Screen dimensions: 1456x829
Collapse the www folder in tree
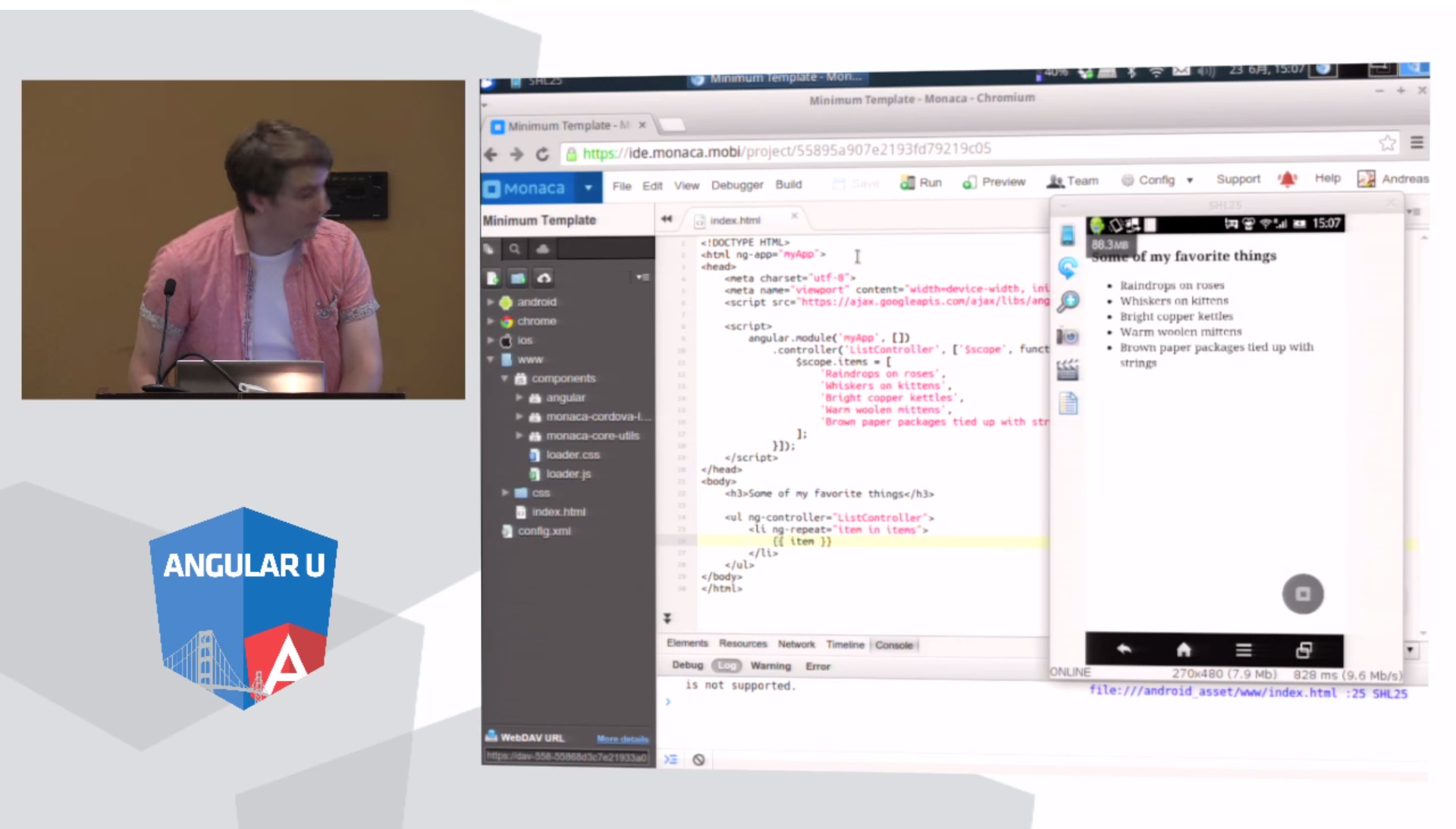pos(491,360)
